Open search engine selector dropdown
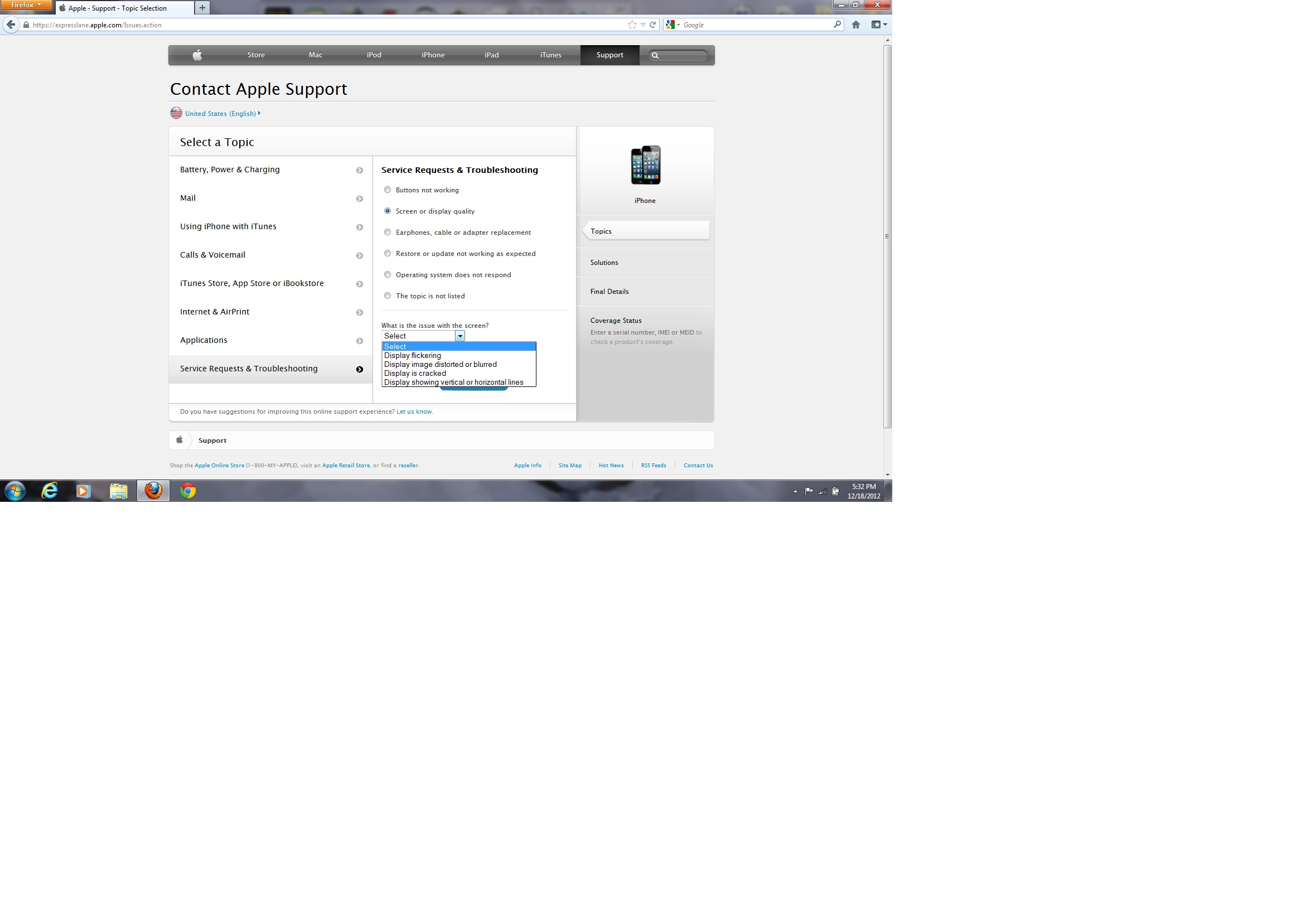 pos(673,25)
